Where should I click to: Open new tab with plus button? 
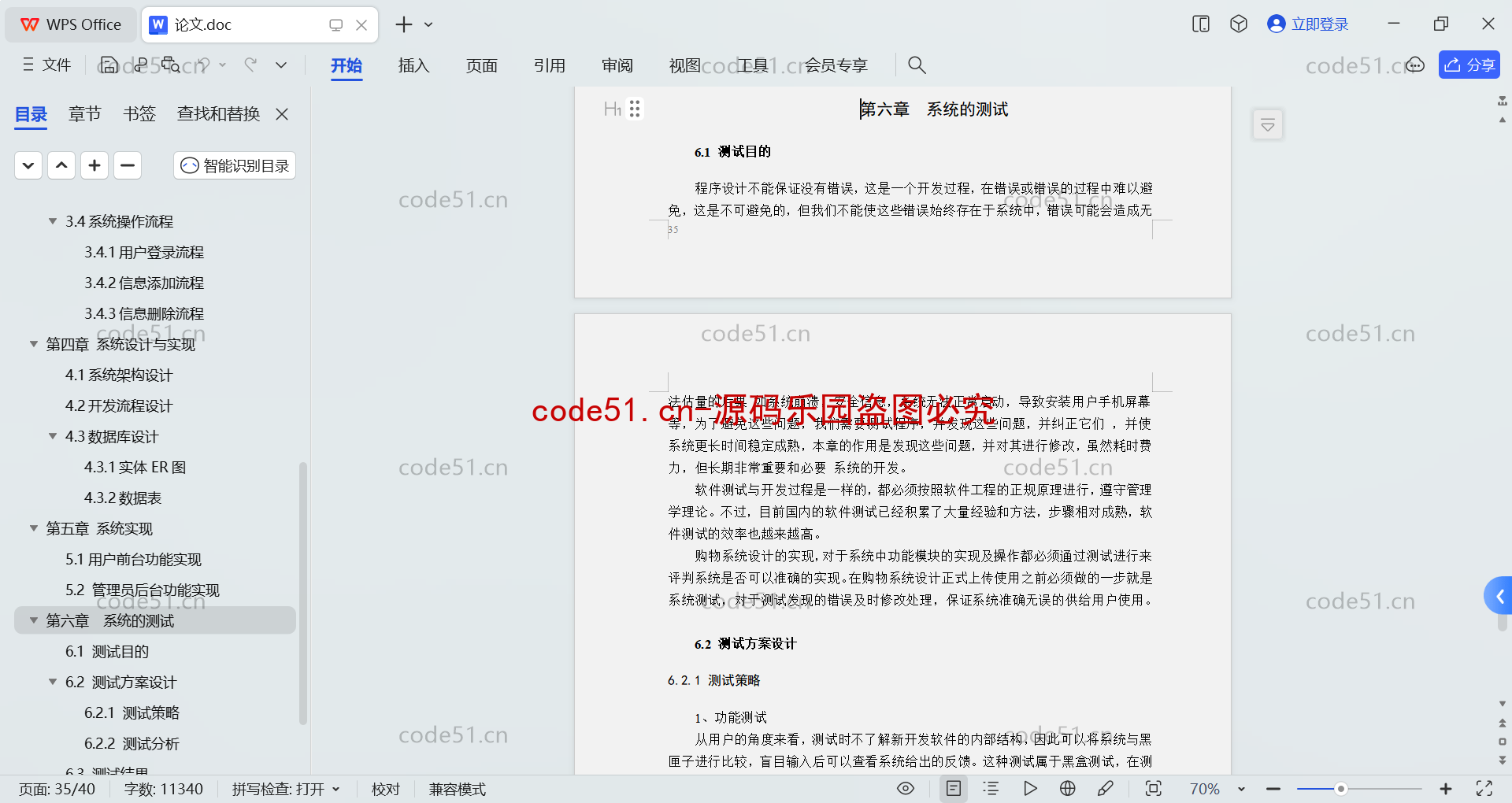[404, 24]
